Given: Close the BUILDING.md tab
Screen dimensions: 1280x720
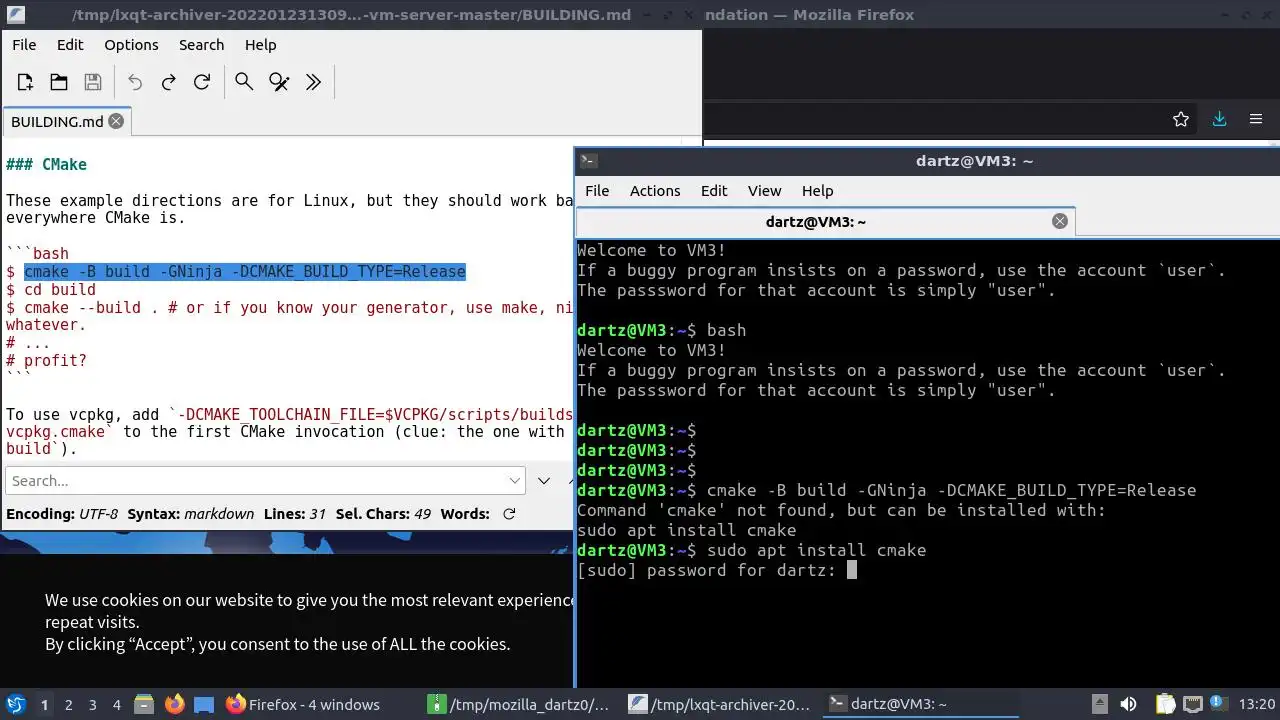Looking at the screenshot, I should (x=116, y=121).
